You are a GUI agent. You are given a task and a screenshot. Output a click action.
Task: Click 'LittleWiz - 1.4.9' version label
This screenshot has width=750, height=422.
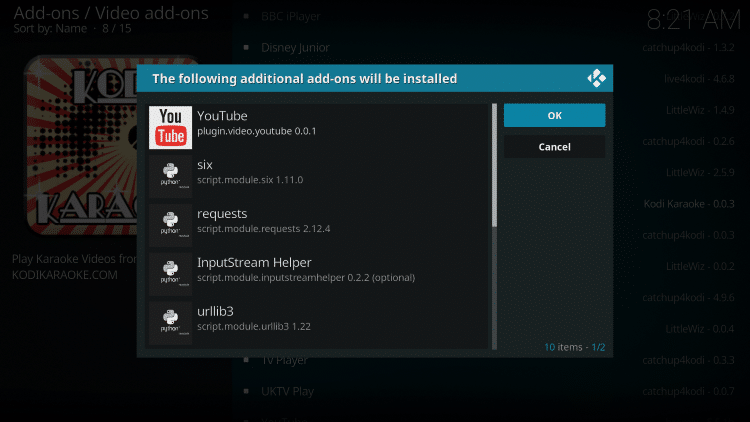tap(700, 110)
